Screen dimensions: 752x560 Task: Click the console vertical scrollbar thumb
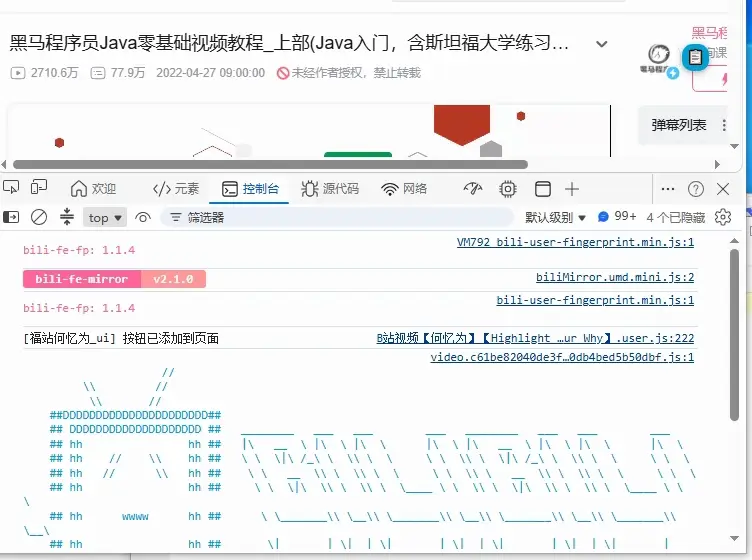[x=734, y=335]
